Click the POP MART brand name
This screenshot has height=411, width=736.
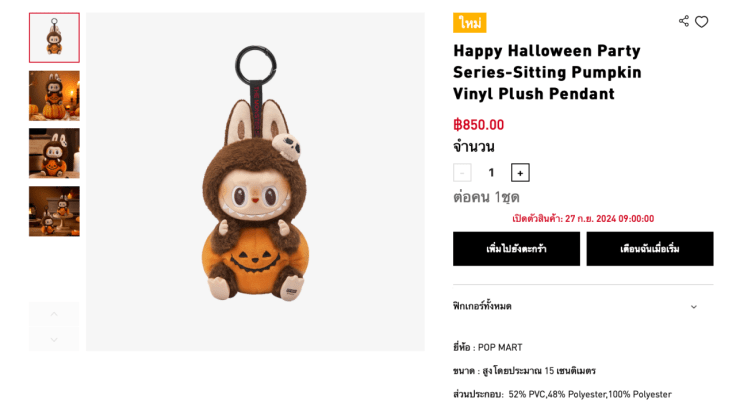500,347
